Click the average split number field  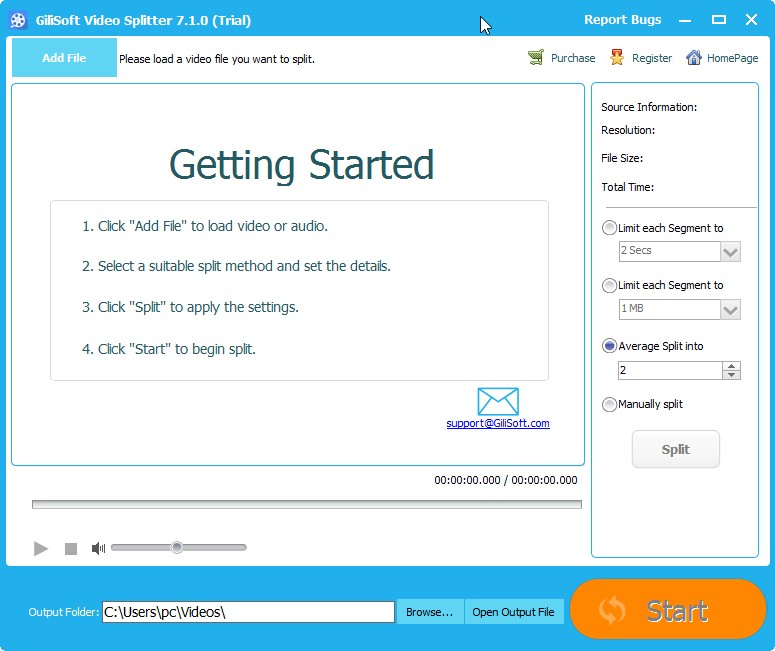tap(670, 370)
